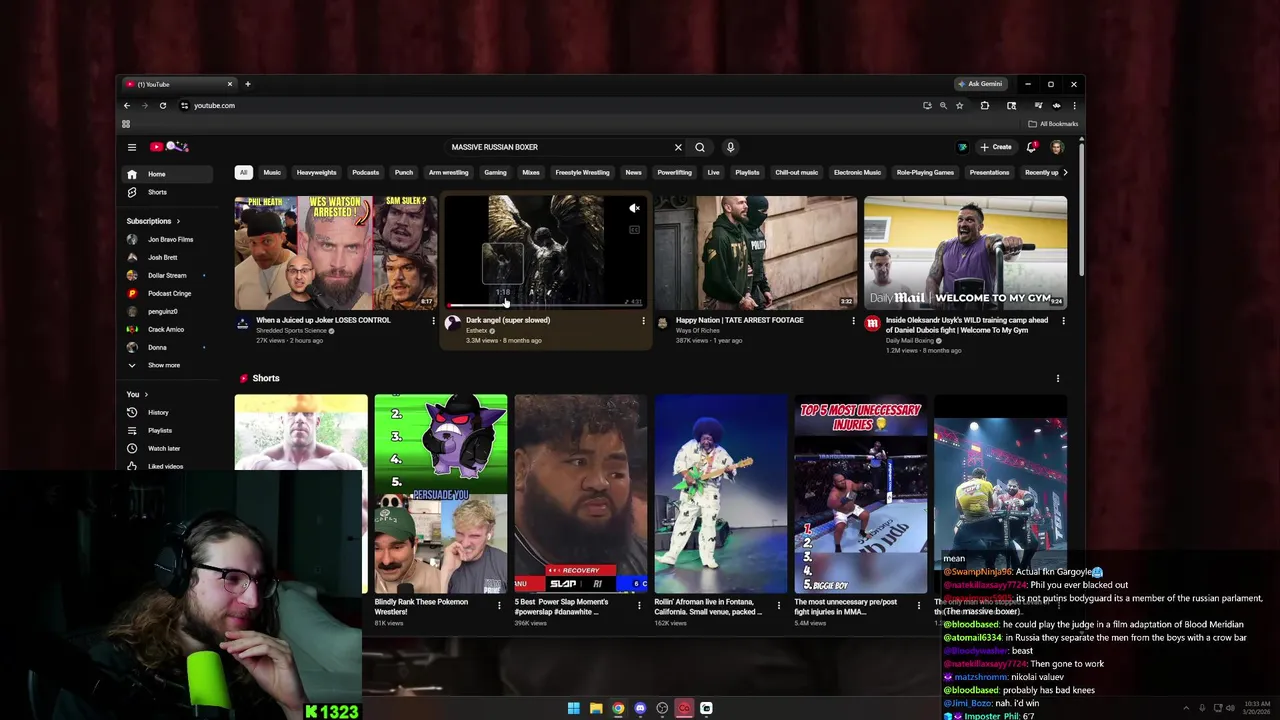The height and width of the screenshot is (720, 1280).
Task: Select the All filter chip
Action: pyautogui.click(x=243, y=172)
